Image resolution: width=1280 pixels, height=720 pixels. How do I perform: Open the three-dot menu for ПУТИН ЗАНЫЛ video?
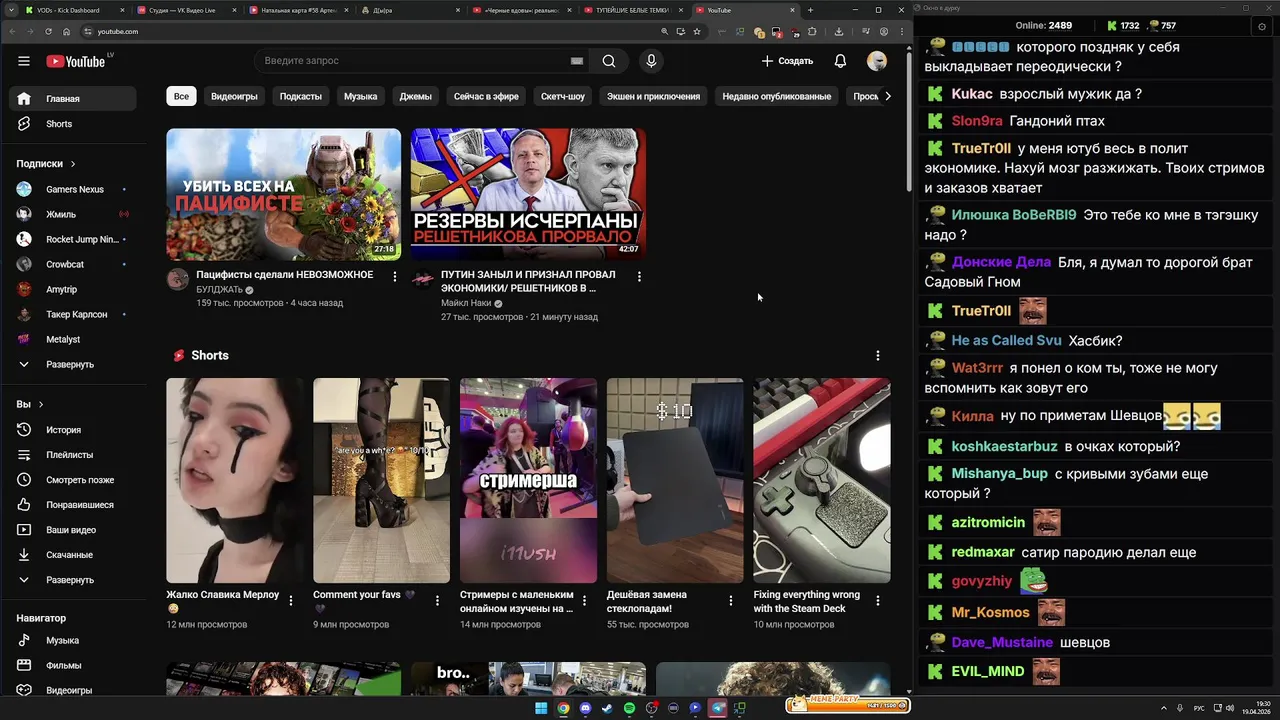[639, 276]
